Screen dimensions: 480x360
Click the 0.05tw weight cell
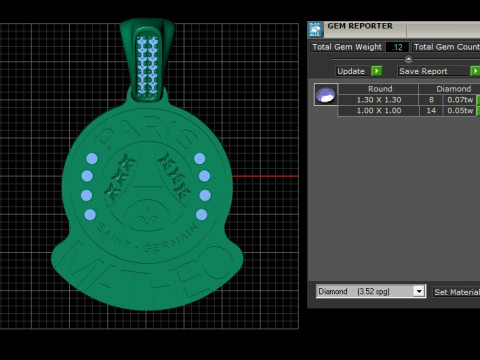(x=460, y=111)
